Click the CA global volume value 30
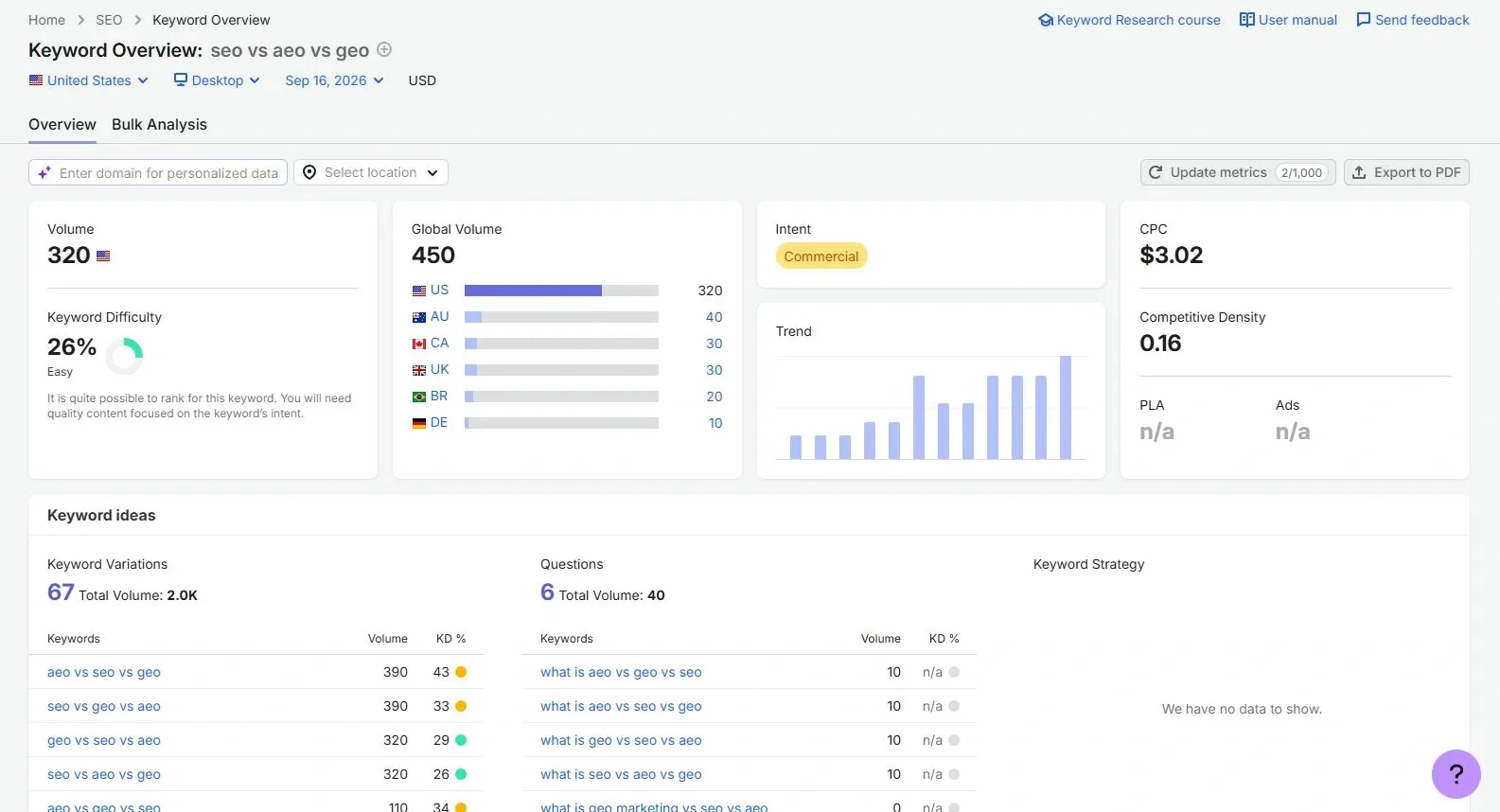The height and width of the screenshot is (812, 1500). pyautogui.click(x=714, y=344)
